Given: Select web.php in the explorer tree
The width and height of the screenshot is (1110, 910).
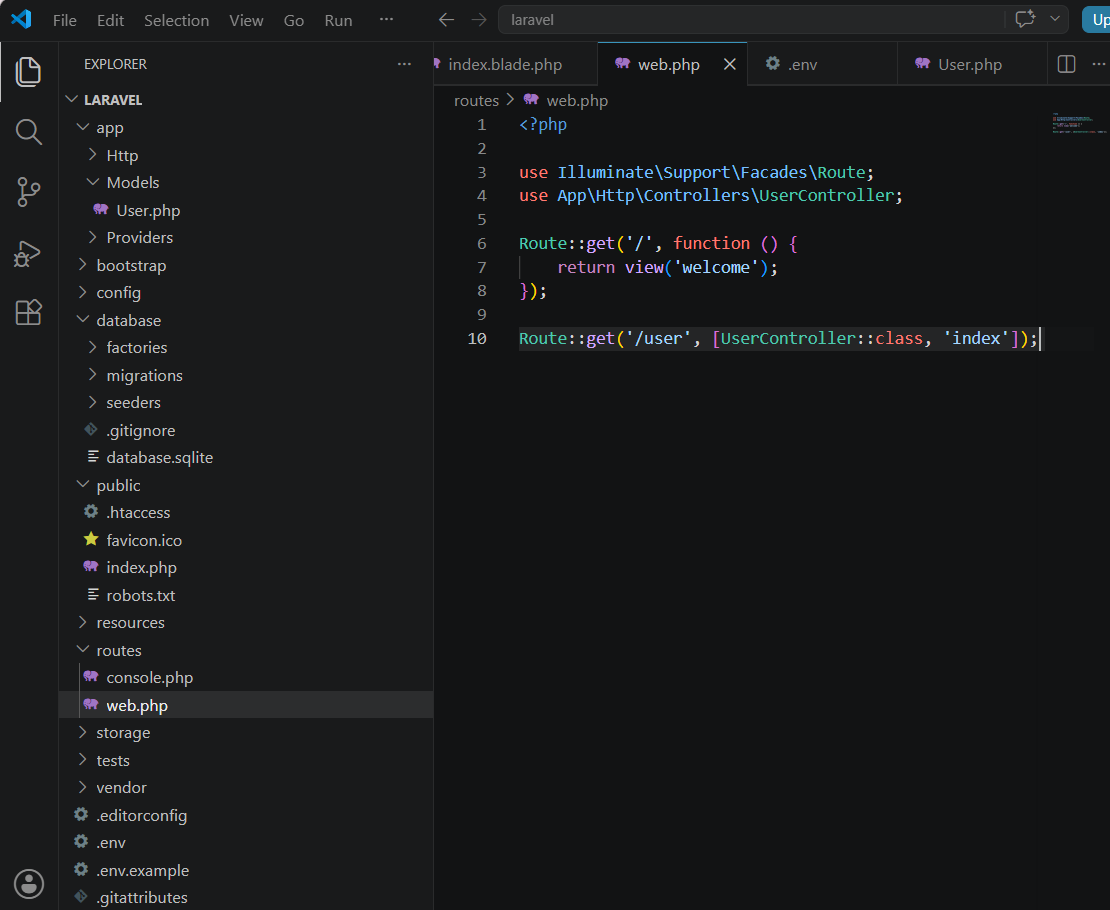Looking at the screenshot, I should click(x=246, y=705).
